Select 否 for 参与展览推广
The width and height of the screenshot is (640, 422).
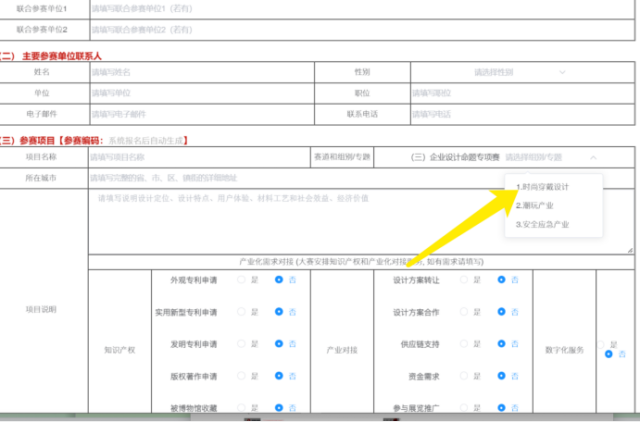[x=501, y=407]
